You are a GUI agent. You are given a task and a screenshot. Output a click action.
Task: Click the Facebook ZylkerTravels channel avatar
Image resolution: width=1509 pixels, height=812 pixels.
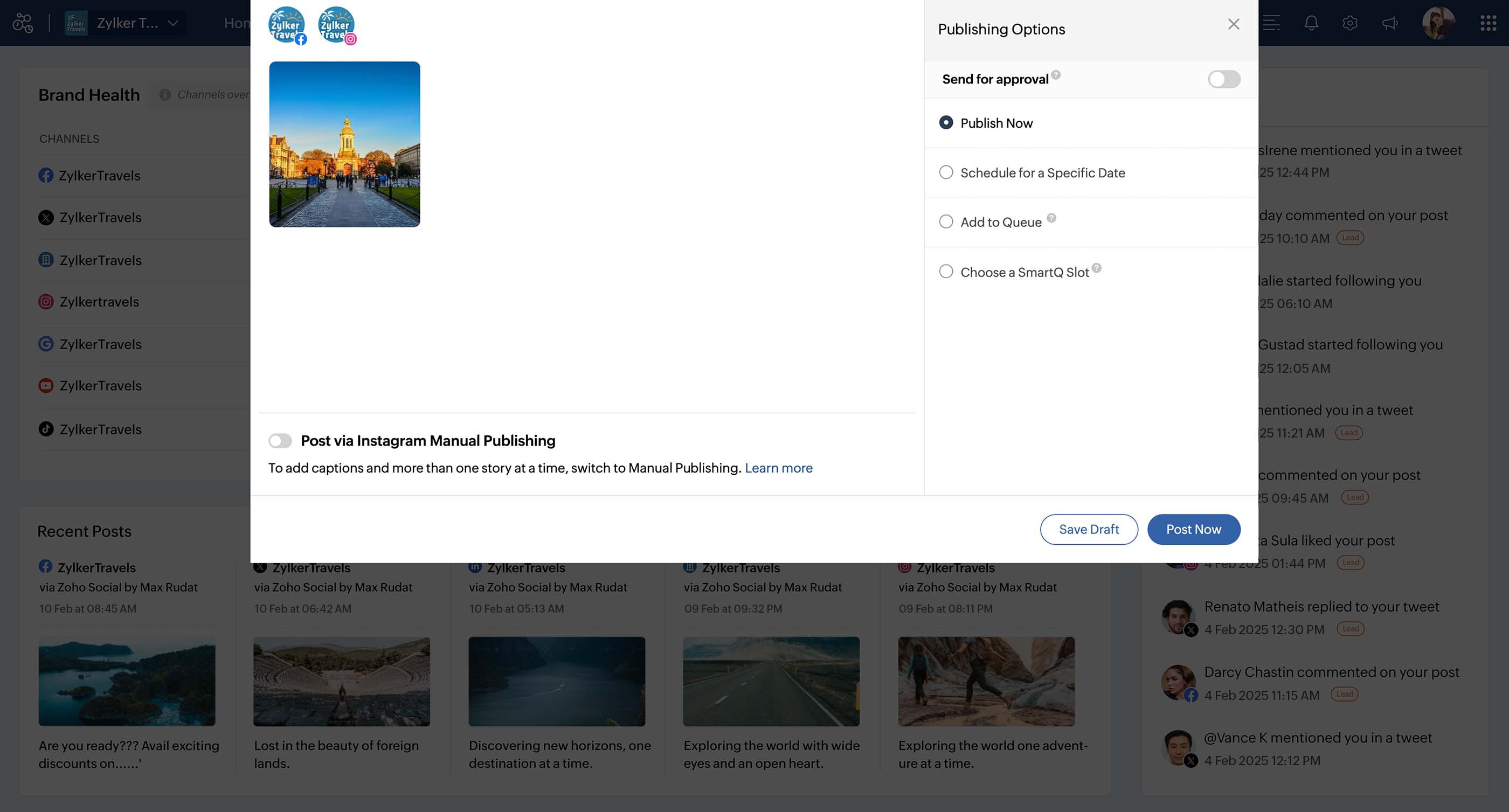tap(287, 25)
